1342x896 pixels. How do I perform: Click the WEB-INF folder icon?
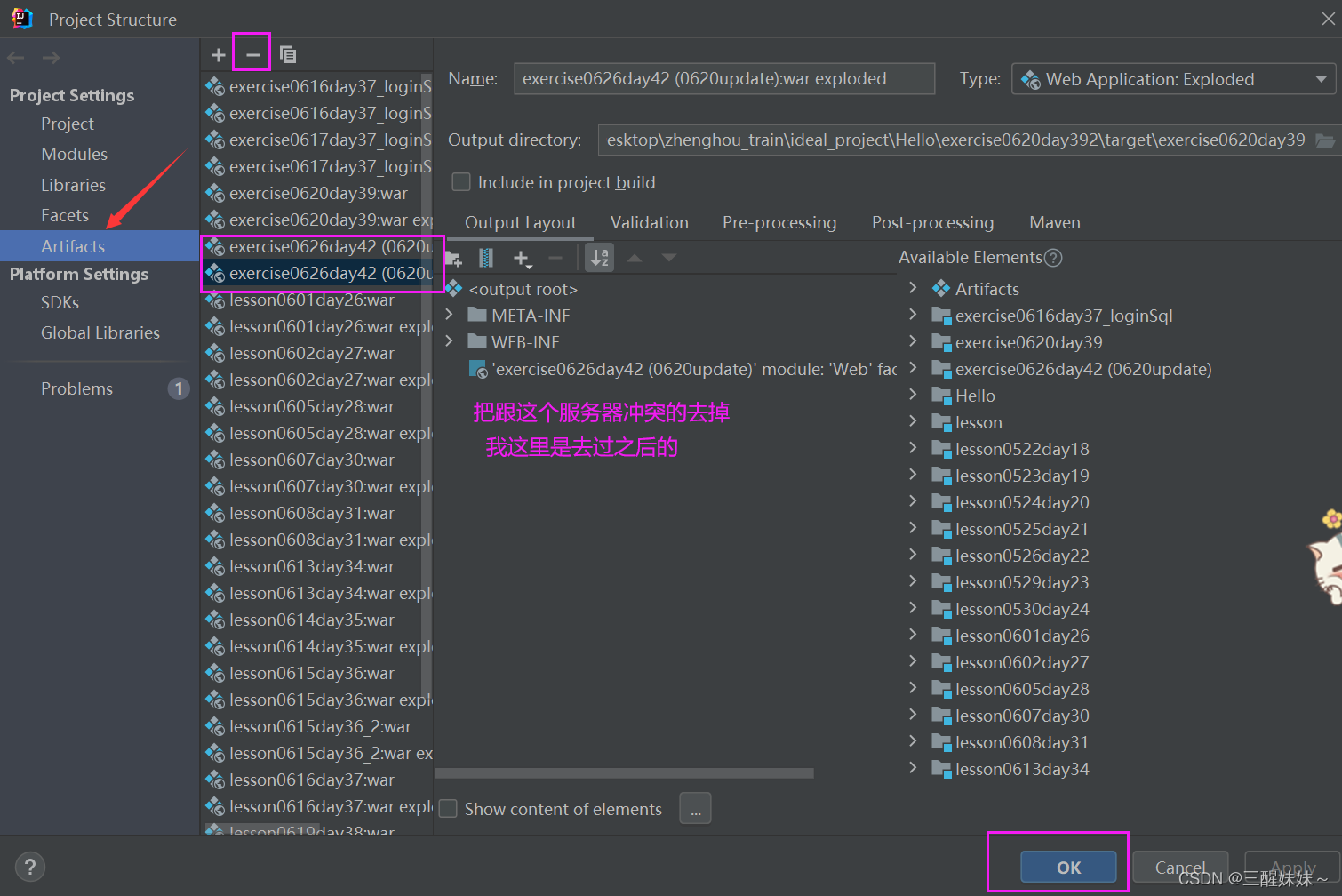point(477,341)
